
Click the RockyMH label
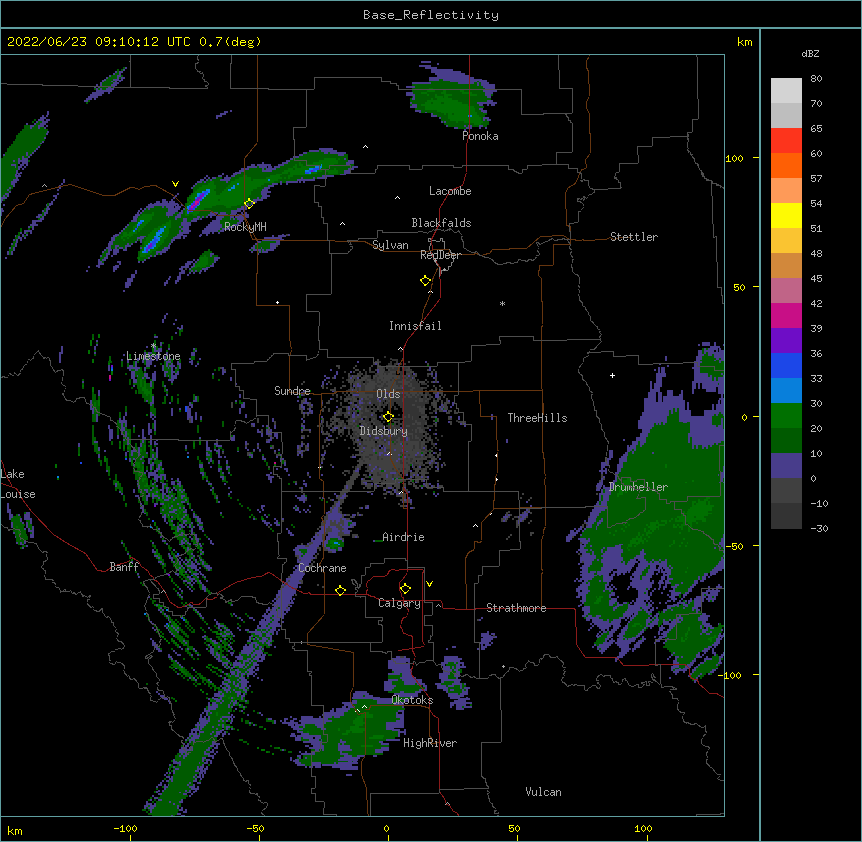click(245, 226)
